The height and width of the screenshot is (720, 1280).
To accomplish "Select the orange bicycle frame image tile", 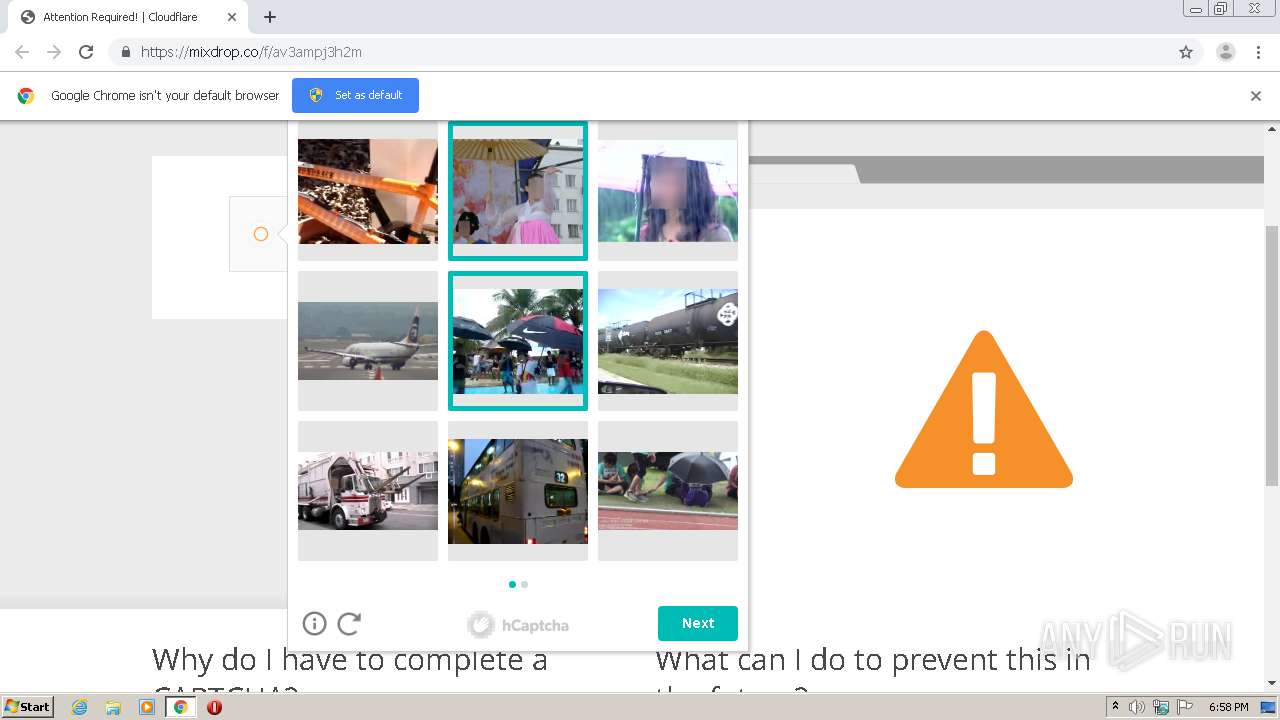I will [x=368, y=191].
